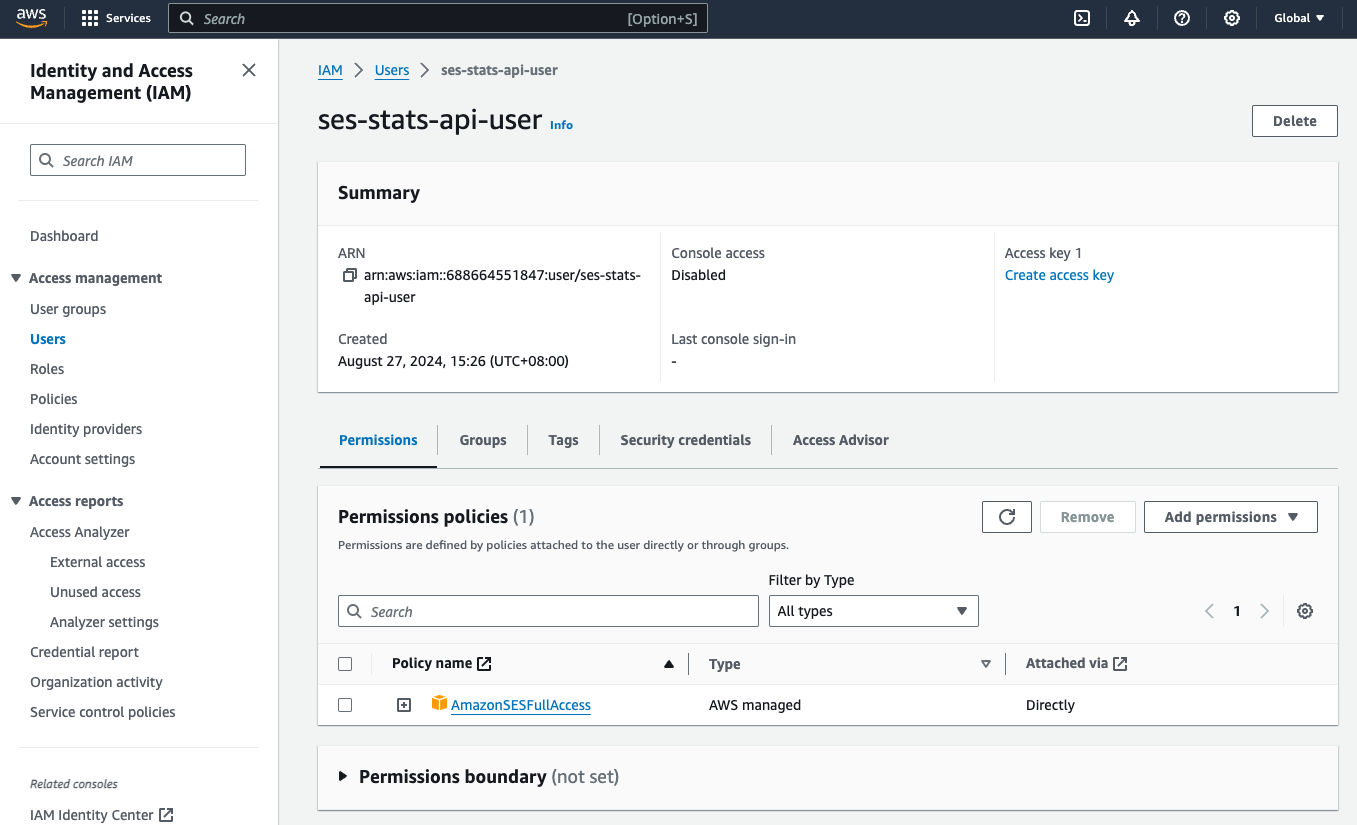Open Analyzer settings in the sidebar
Image resolution: width=1357 pixels, height=825 pixels.
coord(104,622)
